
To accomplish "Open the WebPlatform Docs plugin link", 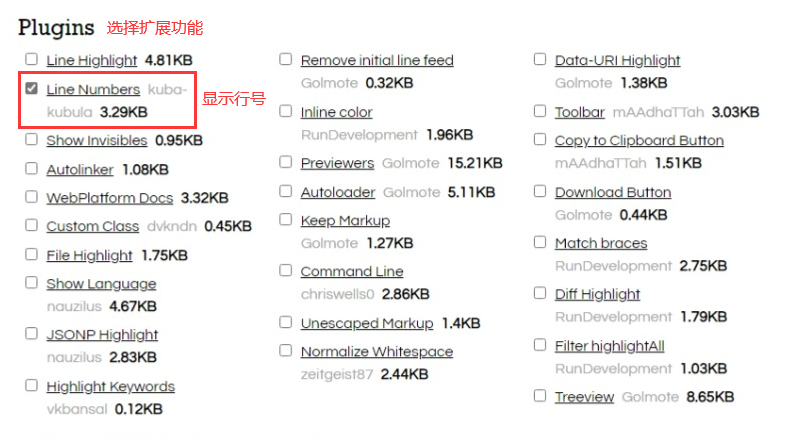I will coord(109,198).
